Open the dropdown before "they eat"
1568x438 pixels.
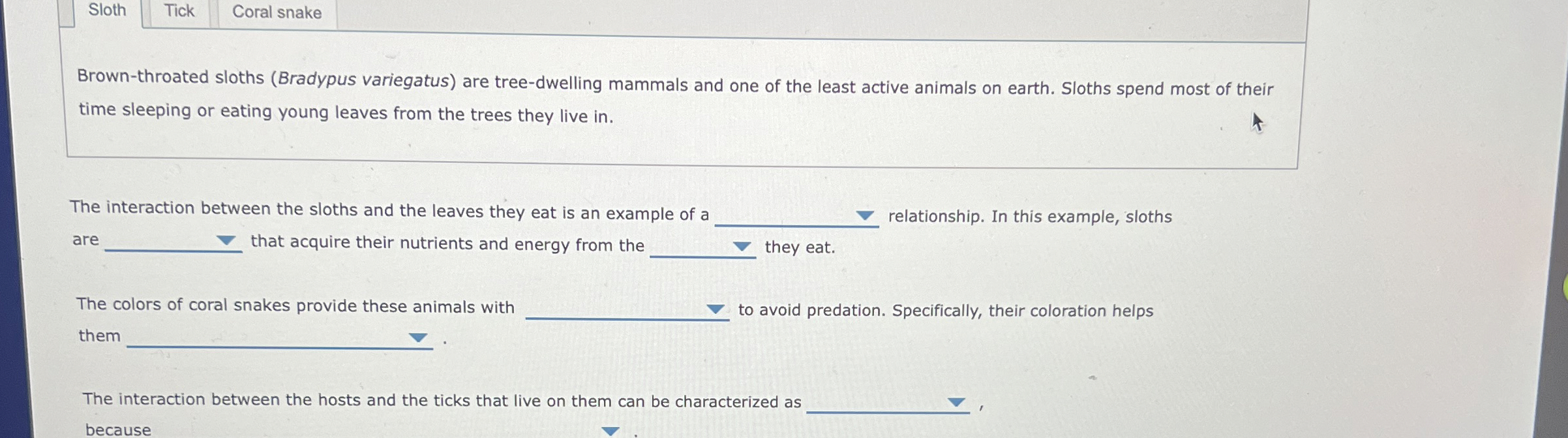[741, 246]
